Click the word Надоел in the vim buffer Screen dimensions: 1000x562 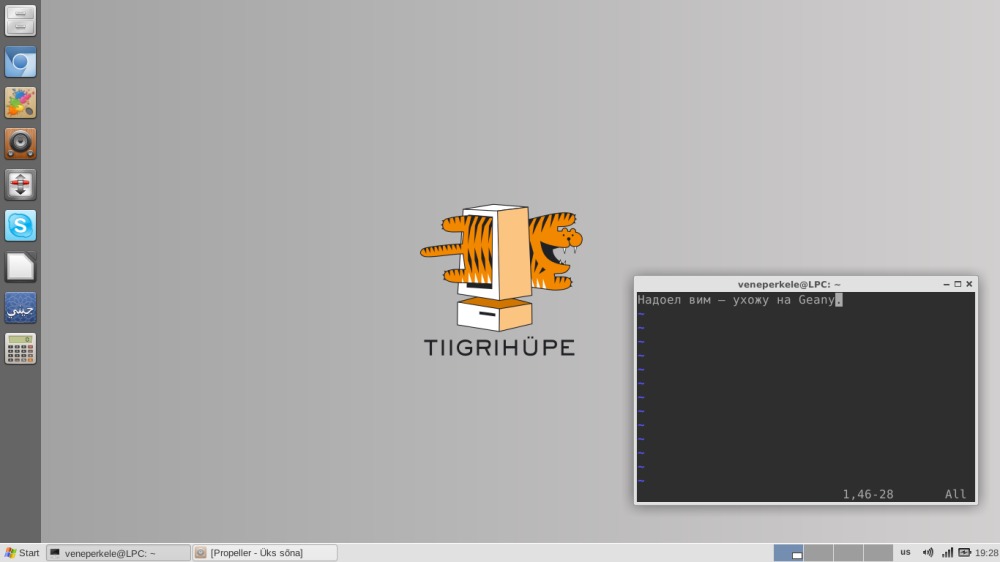659,300
